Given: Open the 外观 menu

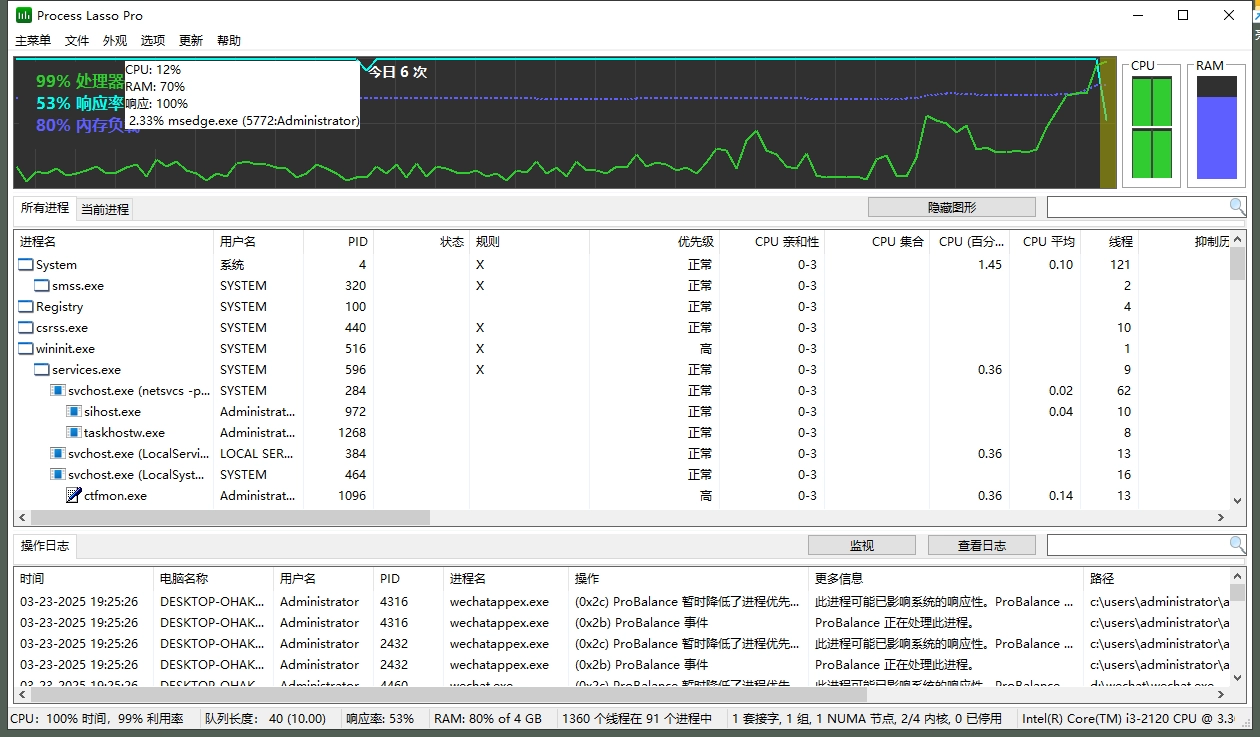Looking at the screenshot, I should [x=115, y=41].
